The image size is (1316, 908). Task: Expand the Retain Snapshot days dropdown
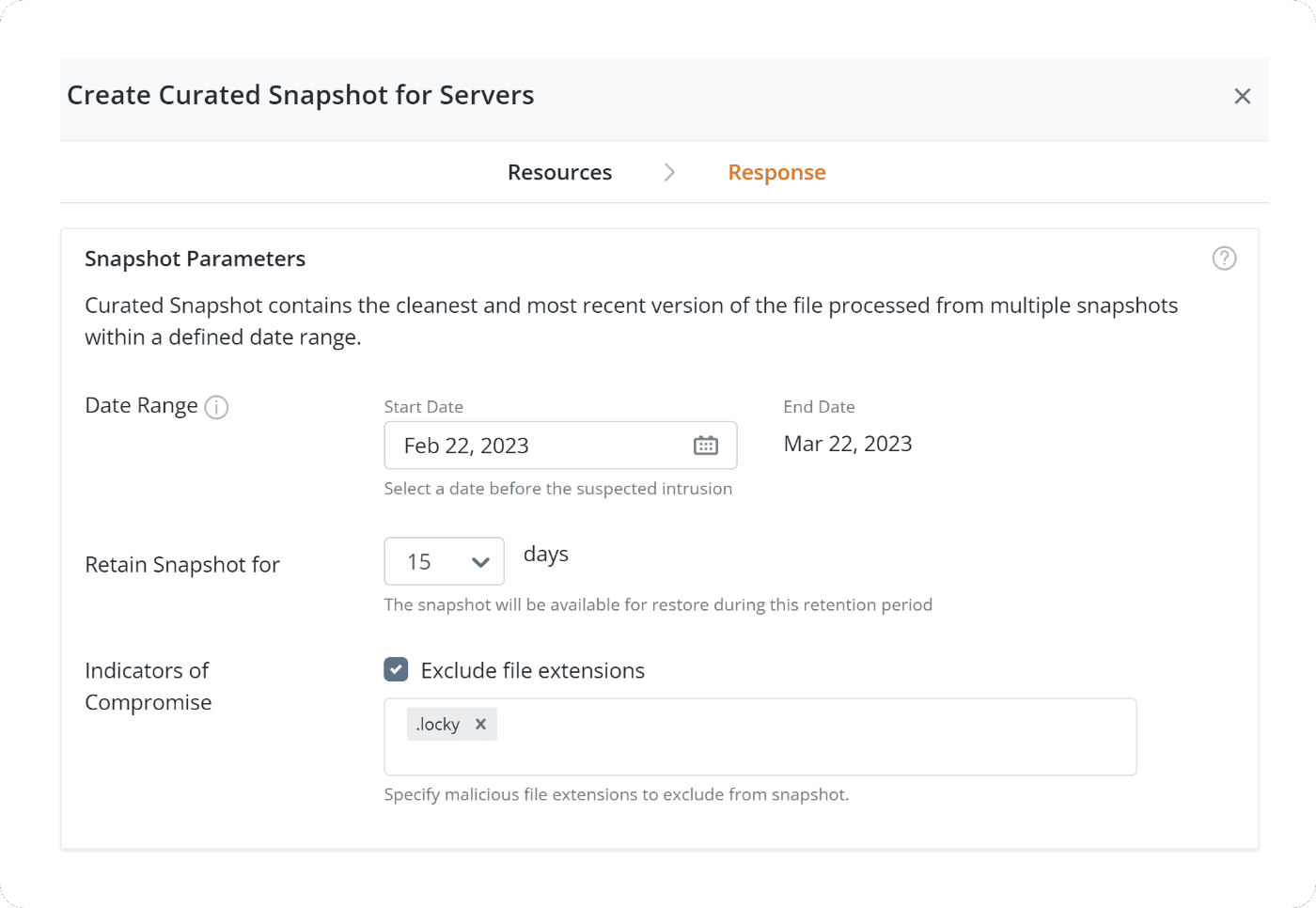444,561
